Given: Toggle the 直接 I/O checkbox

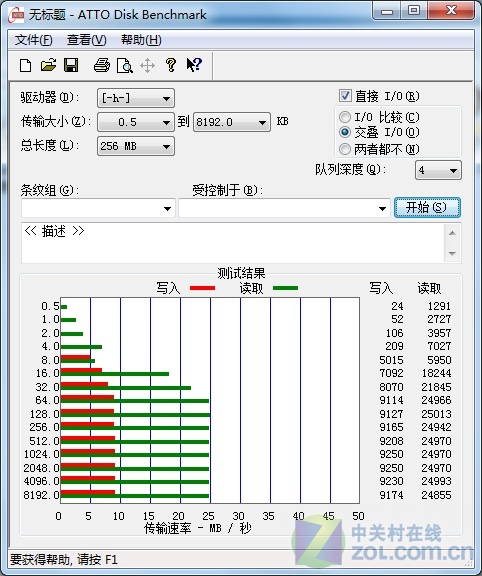Looking at the screenshot, I should tap(345, 96).
